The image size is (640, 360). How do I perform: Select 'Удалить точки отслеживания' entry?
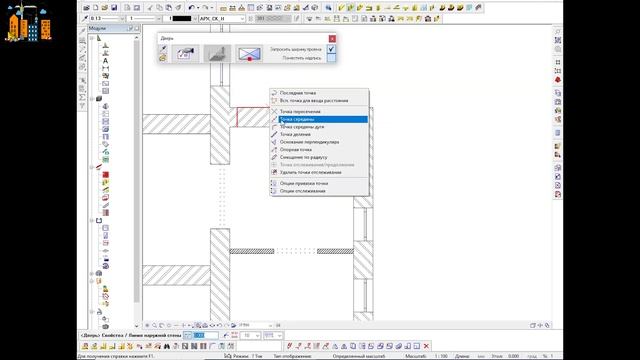[x=319, y=172]
